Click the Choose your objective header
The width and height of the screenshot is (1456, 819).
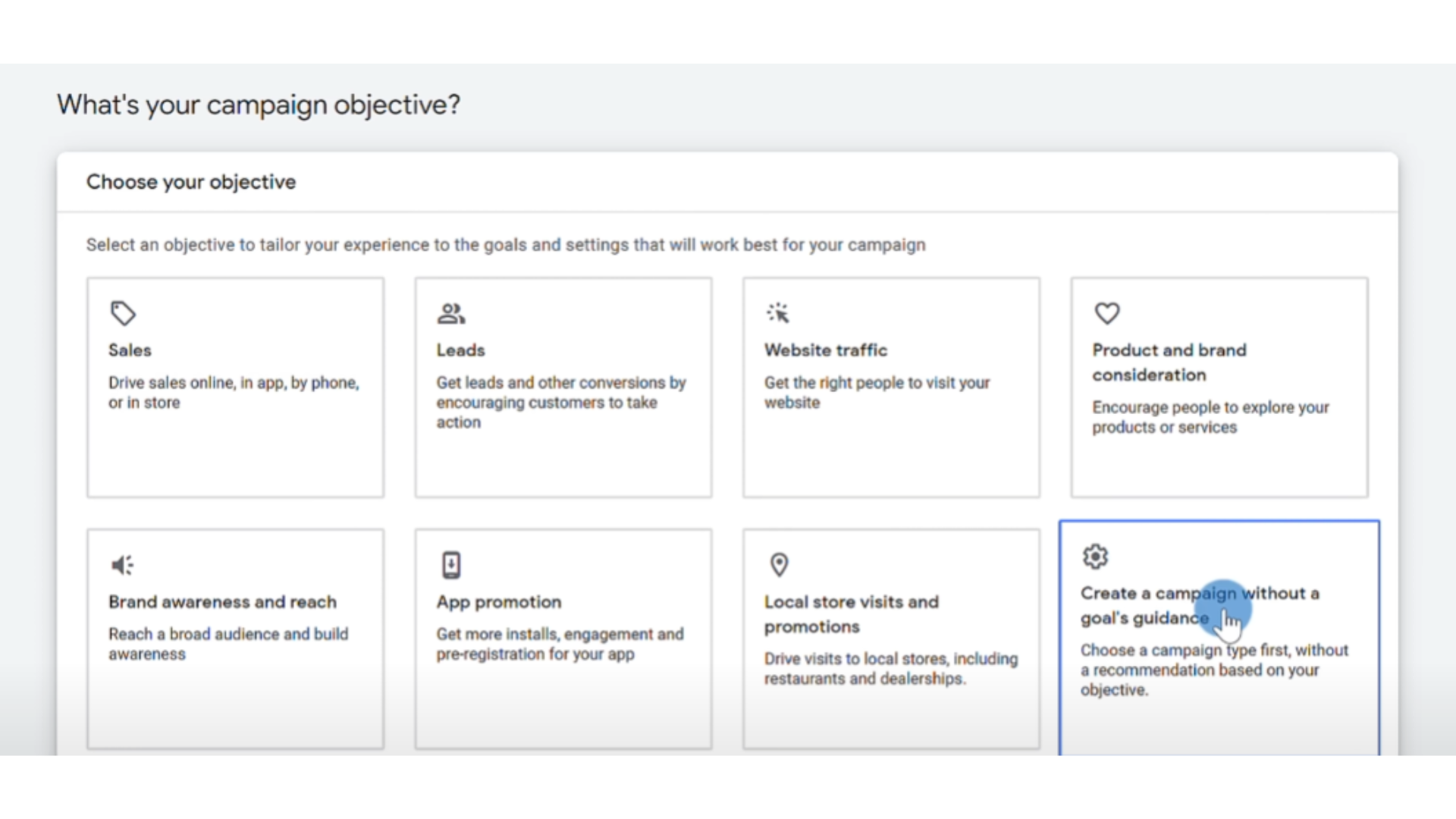click(191, 182)
